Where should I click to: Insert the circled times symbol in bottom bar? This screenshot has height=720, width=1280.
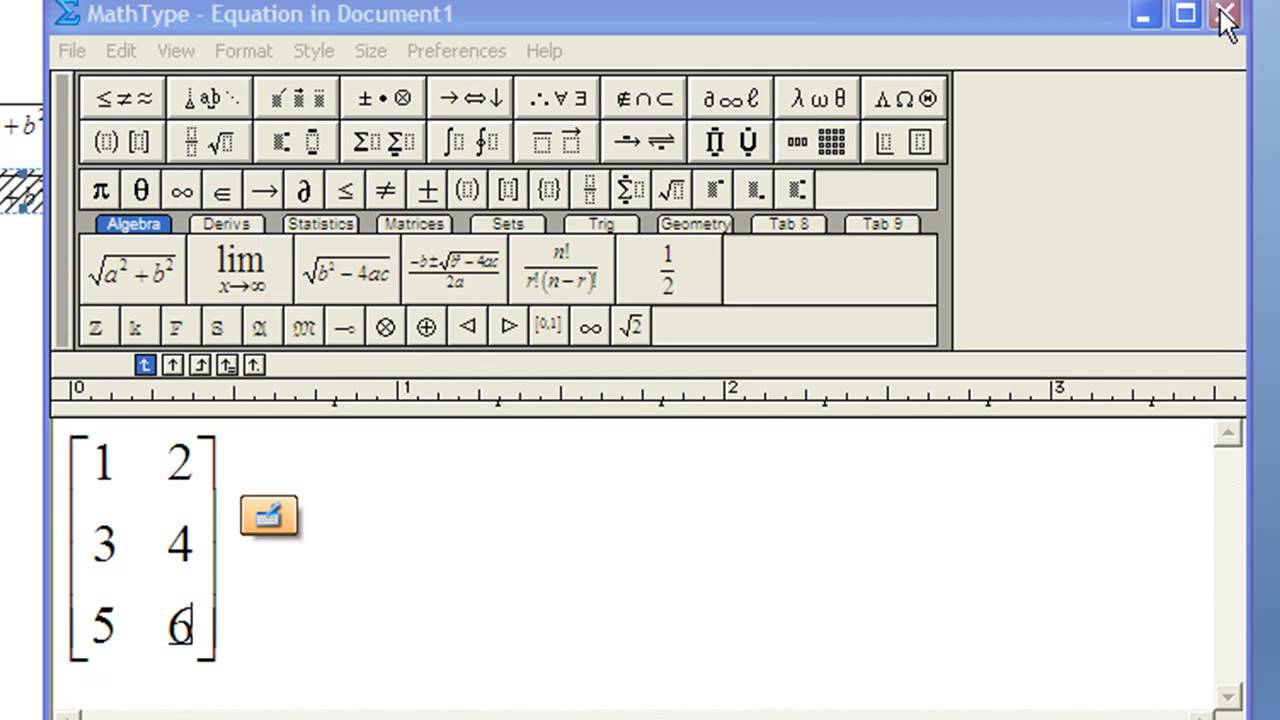pos(386,327)
